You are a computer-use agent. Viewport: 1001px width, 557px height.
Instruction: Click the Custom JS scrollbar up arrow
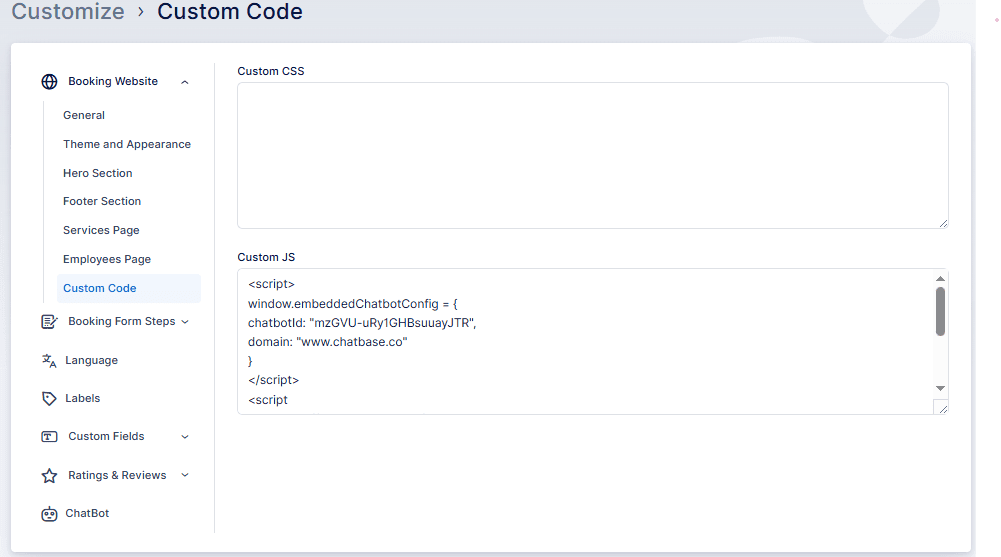coord(940,279)
